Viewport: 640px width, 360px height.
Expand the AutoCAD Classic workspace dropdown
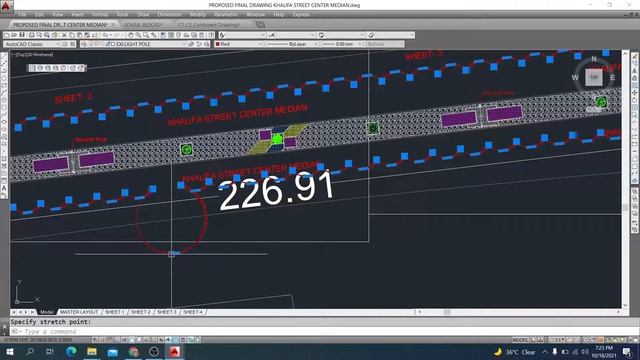coord(57,44)
